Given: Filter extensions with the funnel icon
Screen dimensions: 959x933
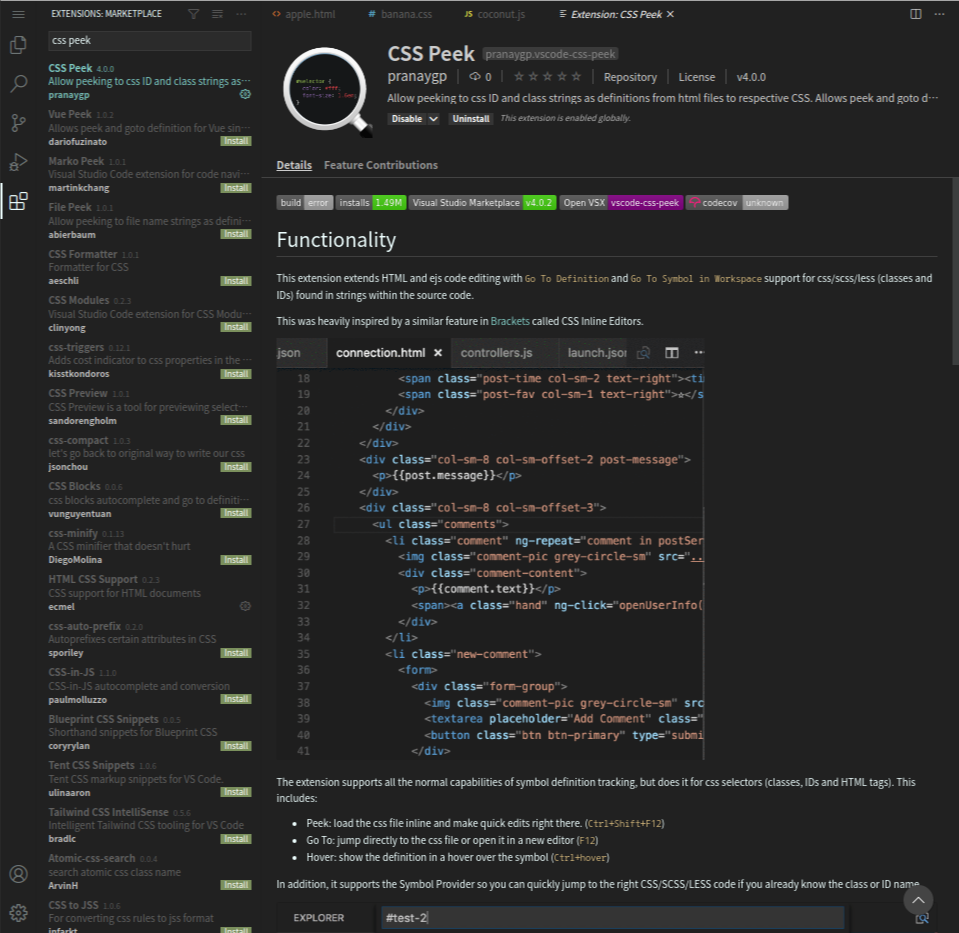Looking at the screenshot, I should click(x=193, y=14).
